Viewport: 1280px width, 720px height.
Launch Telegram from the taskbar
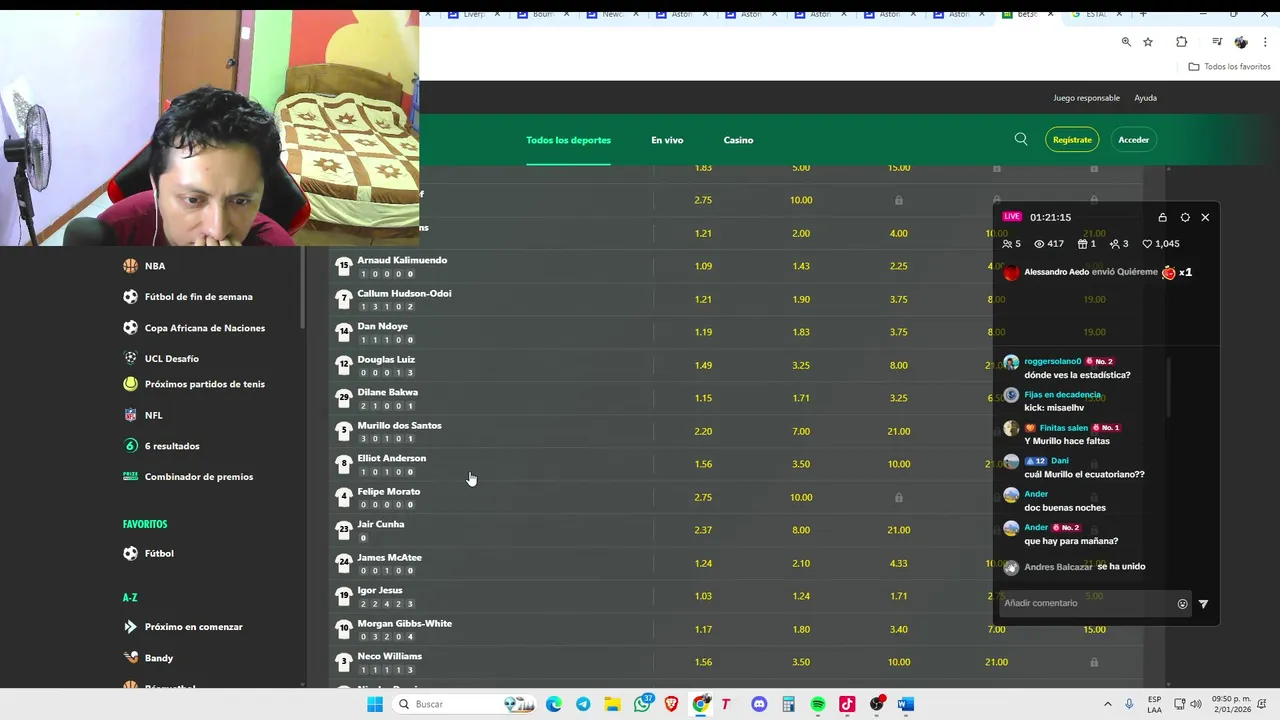[583, 704]
